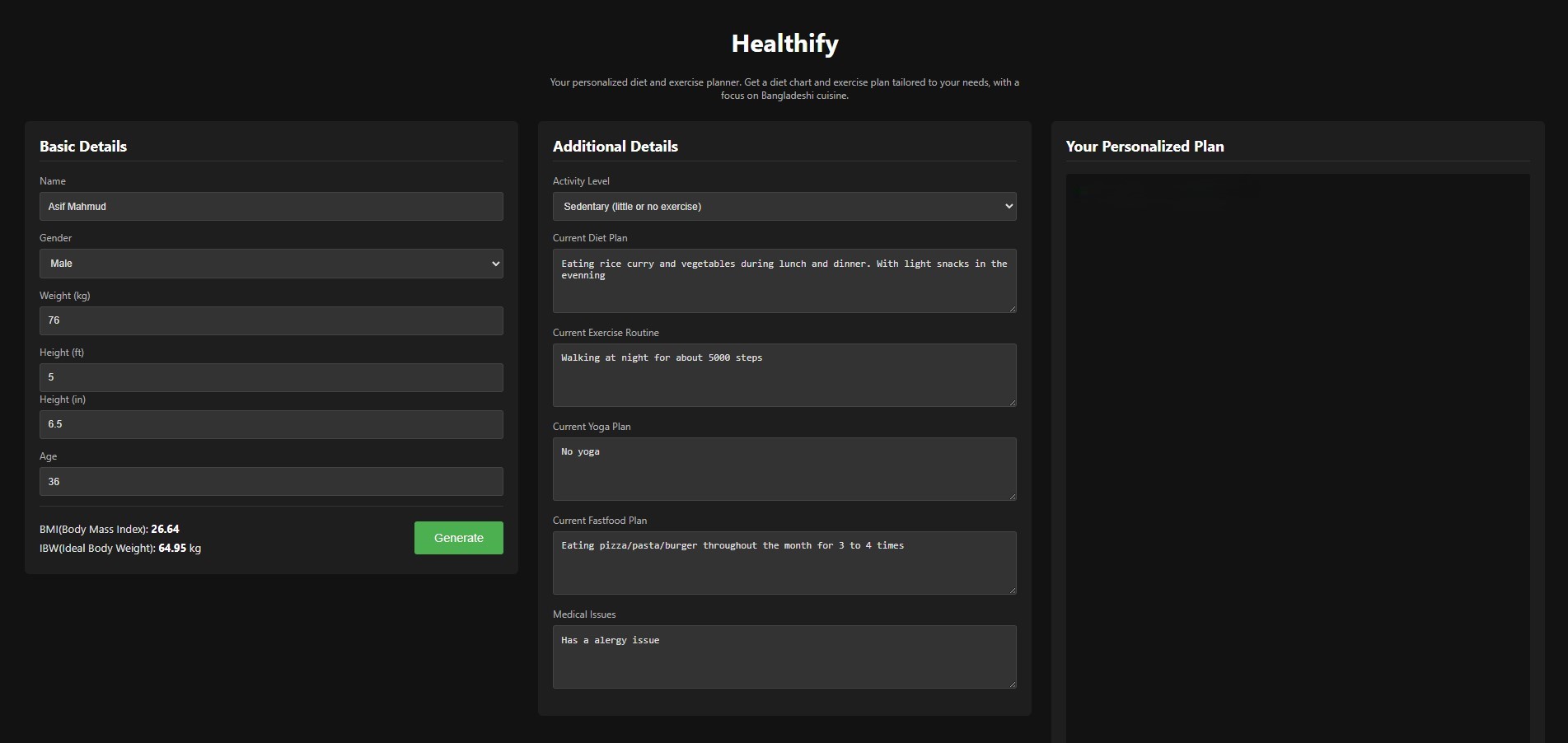Grab the Diet Plan textarea resize handle
1568x743 pixels.
[x=1012, y=308]
